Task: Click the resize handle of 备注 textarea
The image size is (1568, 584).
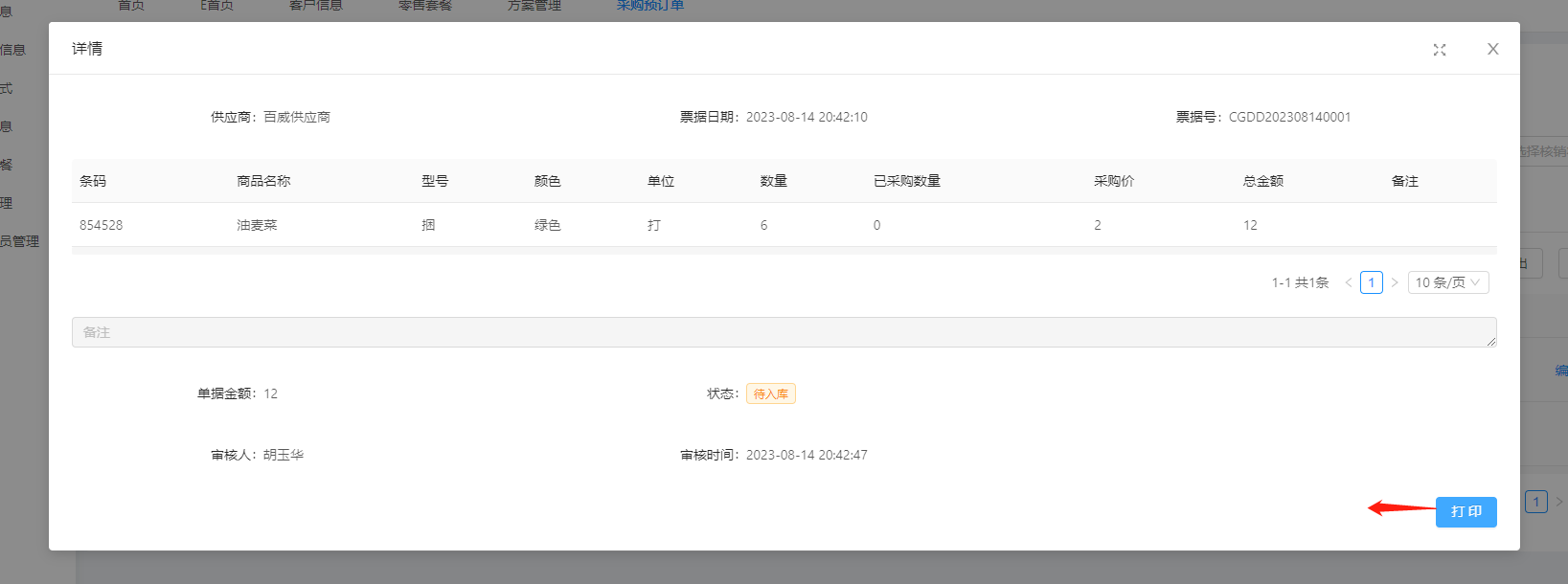Action: (x=1490, y=341)
